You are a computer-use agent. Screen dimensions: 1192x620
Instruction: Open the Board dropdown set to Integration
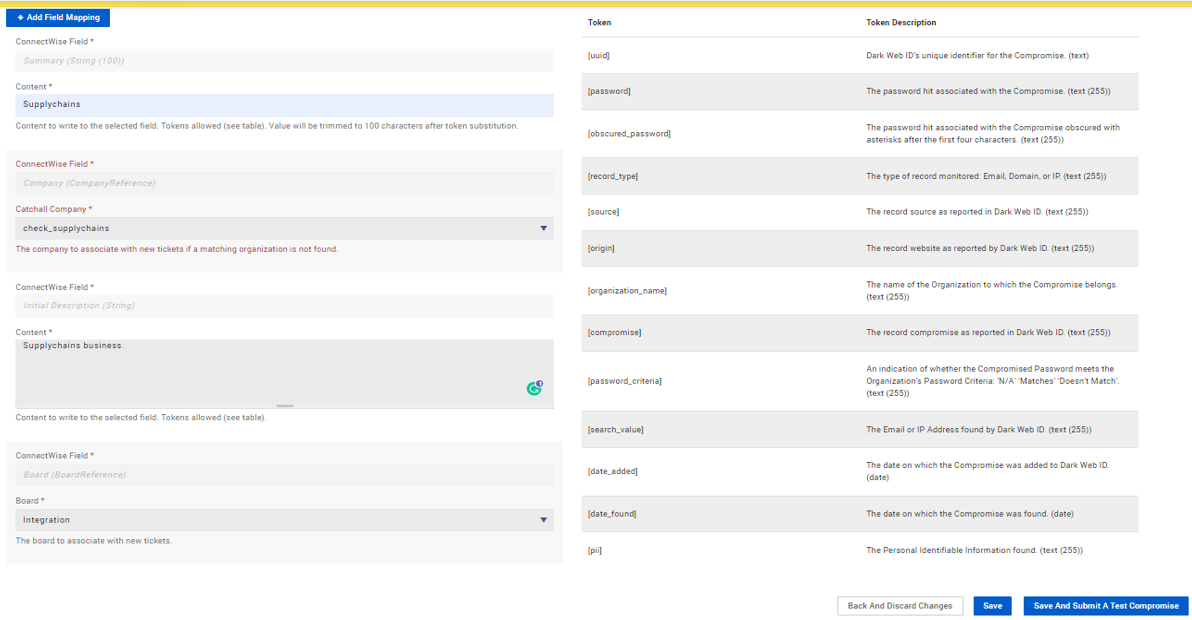[x=284, y=520]
